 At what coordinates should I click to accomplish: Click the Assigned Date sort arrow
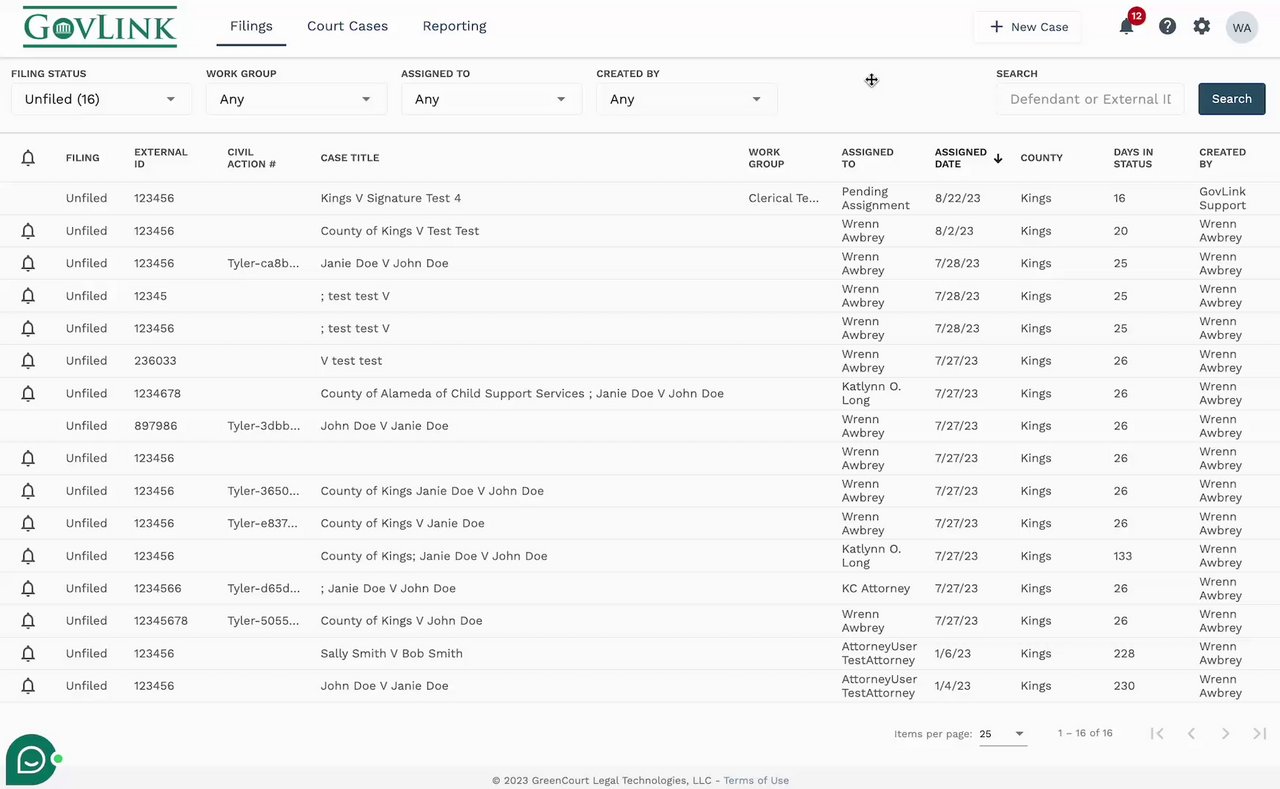[x=998, y=158]
